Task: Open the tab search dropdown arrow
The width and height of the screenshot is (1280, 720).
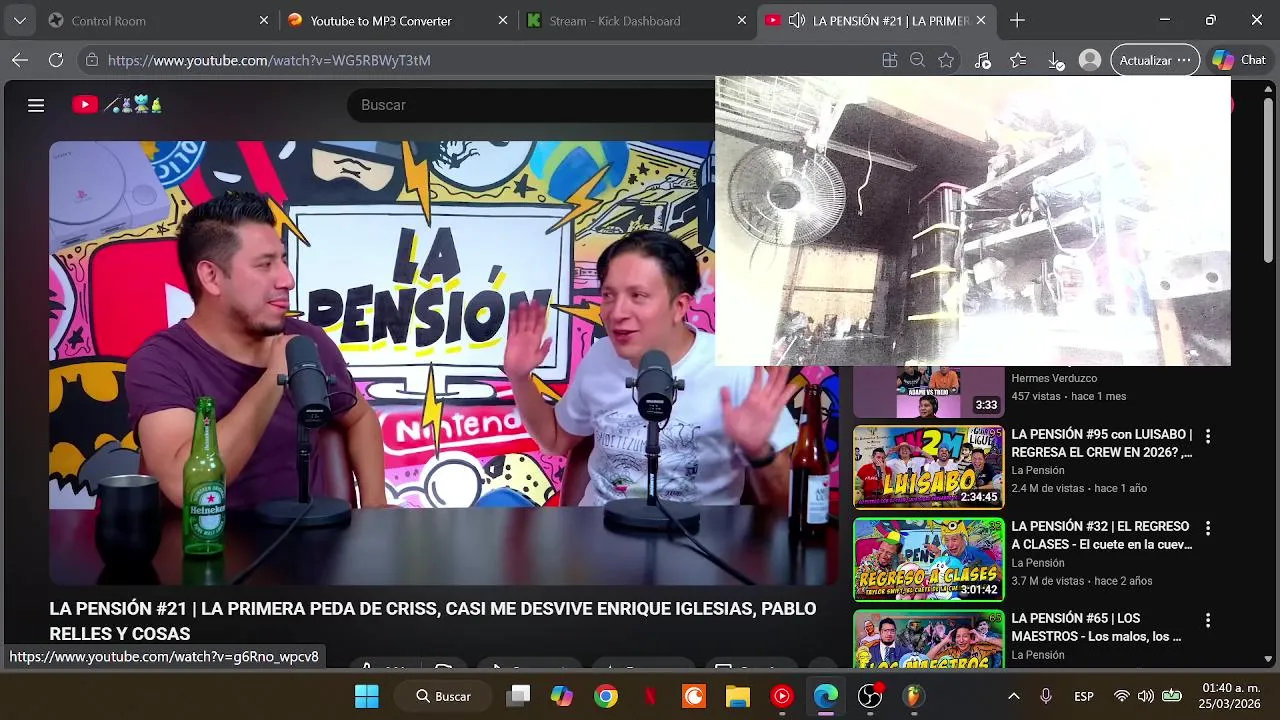Action: [19, 20]
